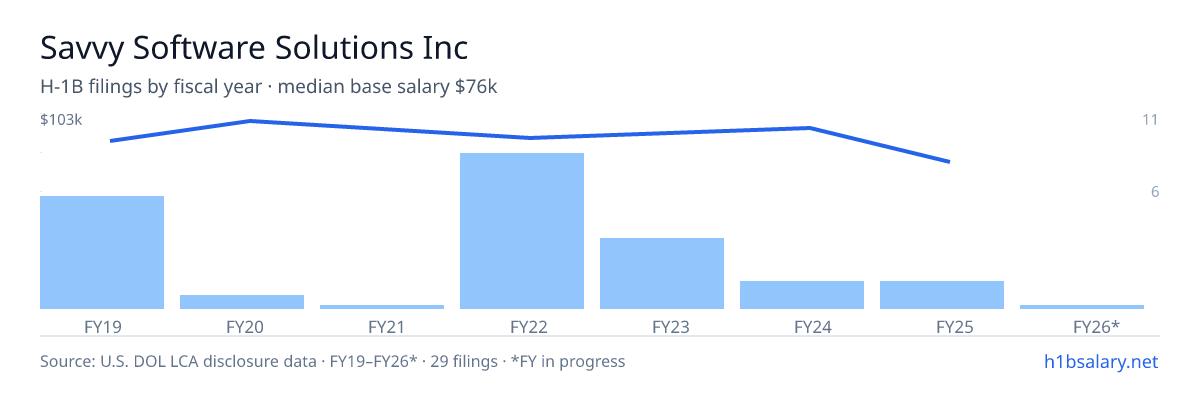Click the source footnote text
The height and width of the screenshot is (400, 1200).
332,361
